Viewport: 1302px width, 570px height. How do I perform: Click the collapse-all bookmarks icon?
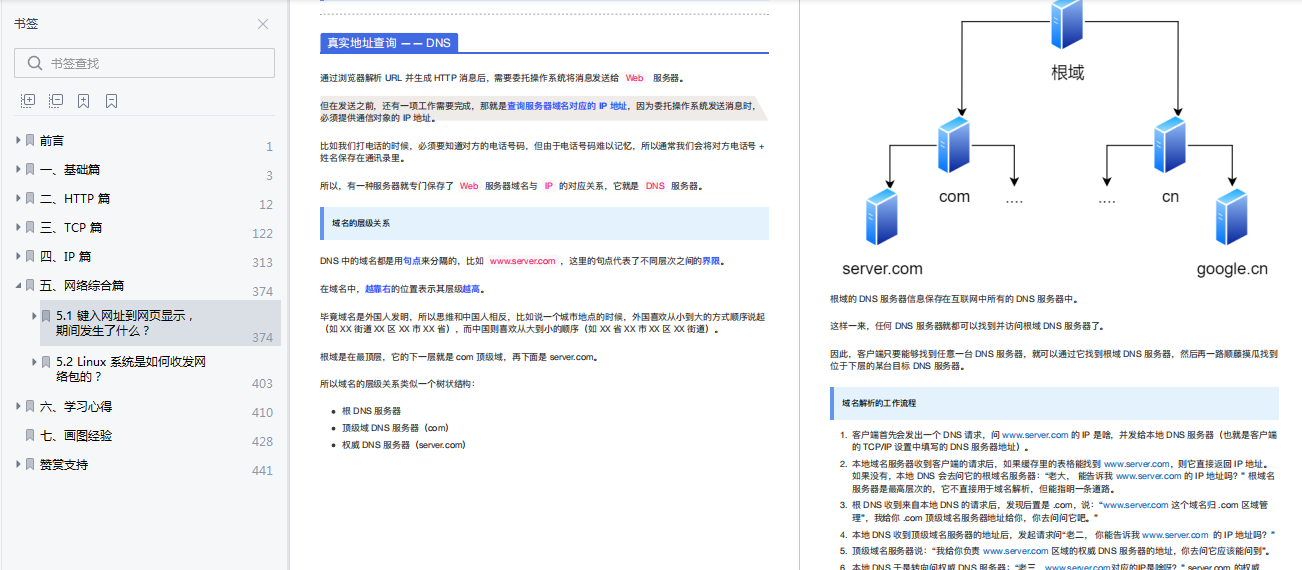(56, 101)
